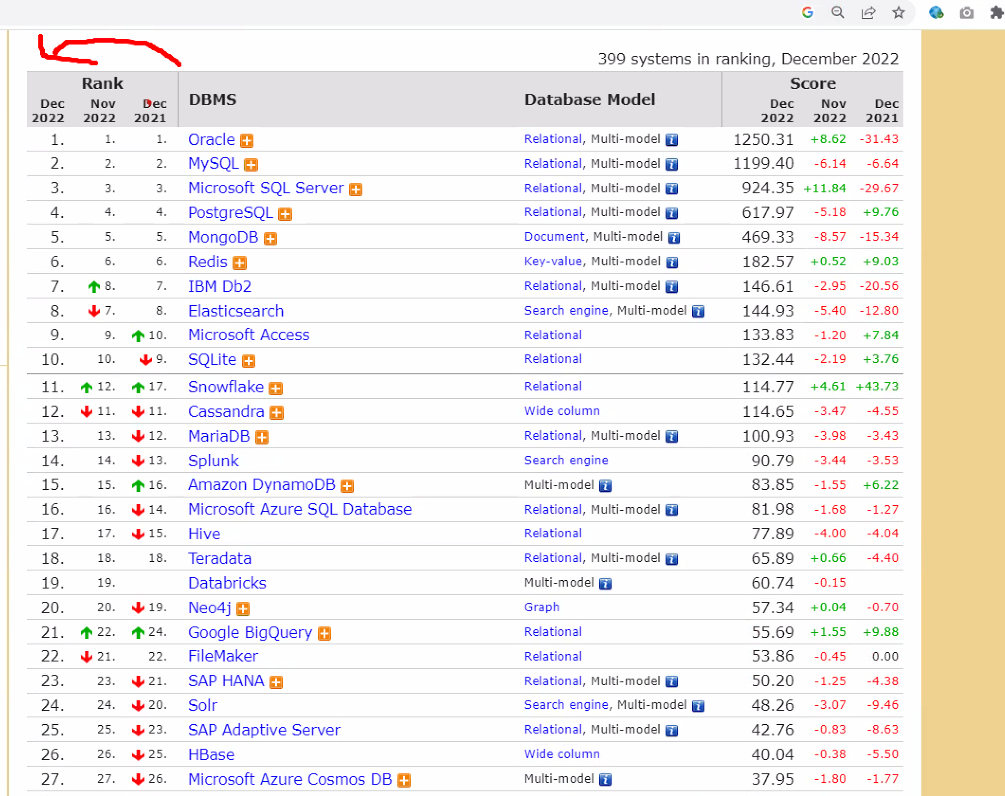Open the Teradata link

coord(220,558)
